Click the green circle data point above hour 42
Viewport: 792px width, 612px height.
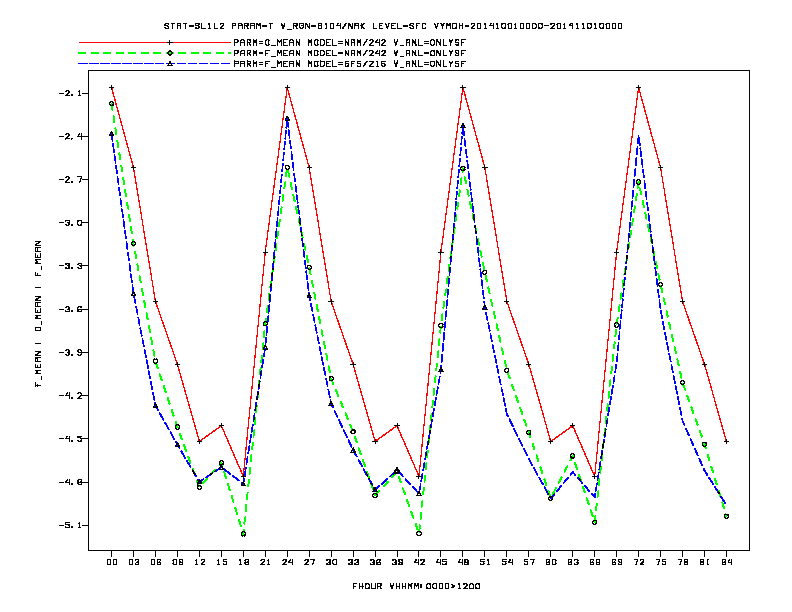point(419,533)
